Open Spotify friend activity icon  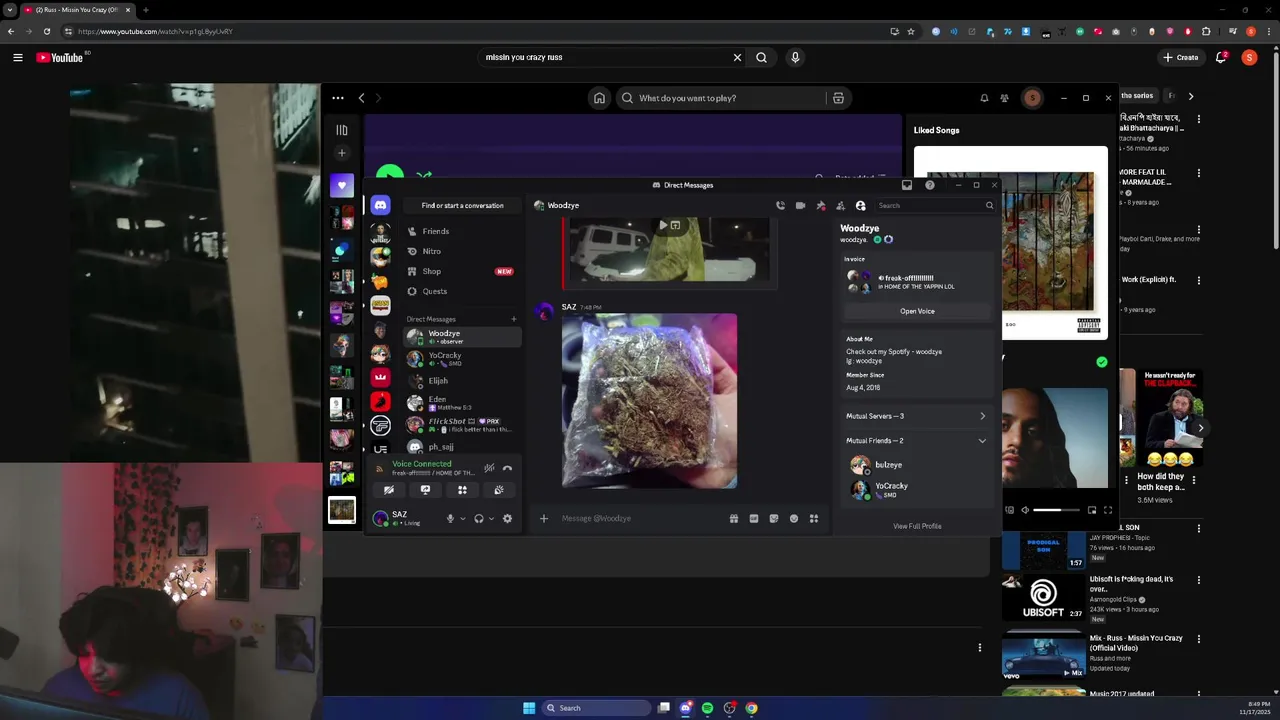point(1004,98)
